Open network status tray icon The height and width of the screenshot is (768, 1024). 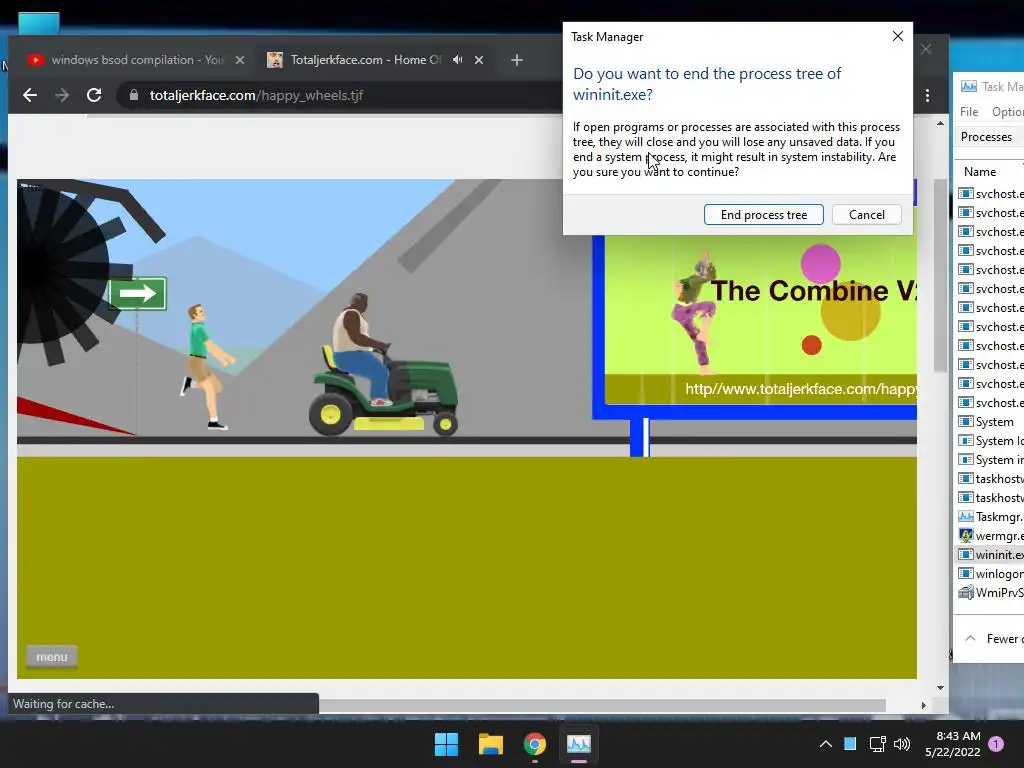(878, 744)
